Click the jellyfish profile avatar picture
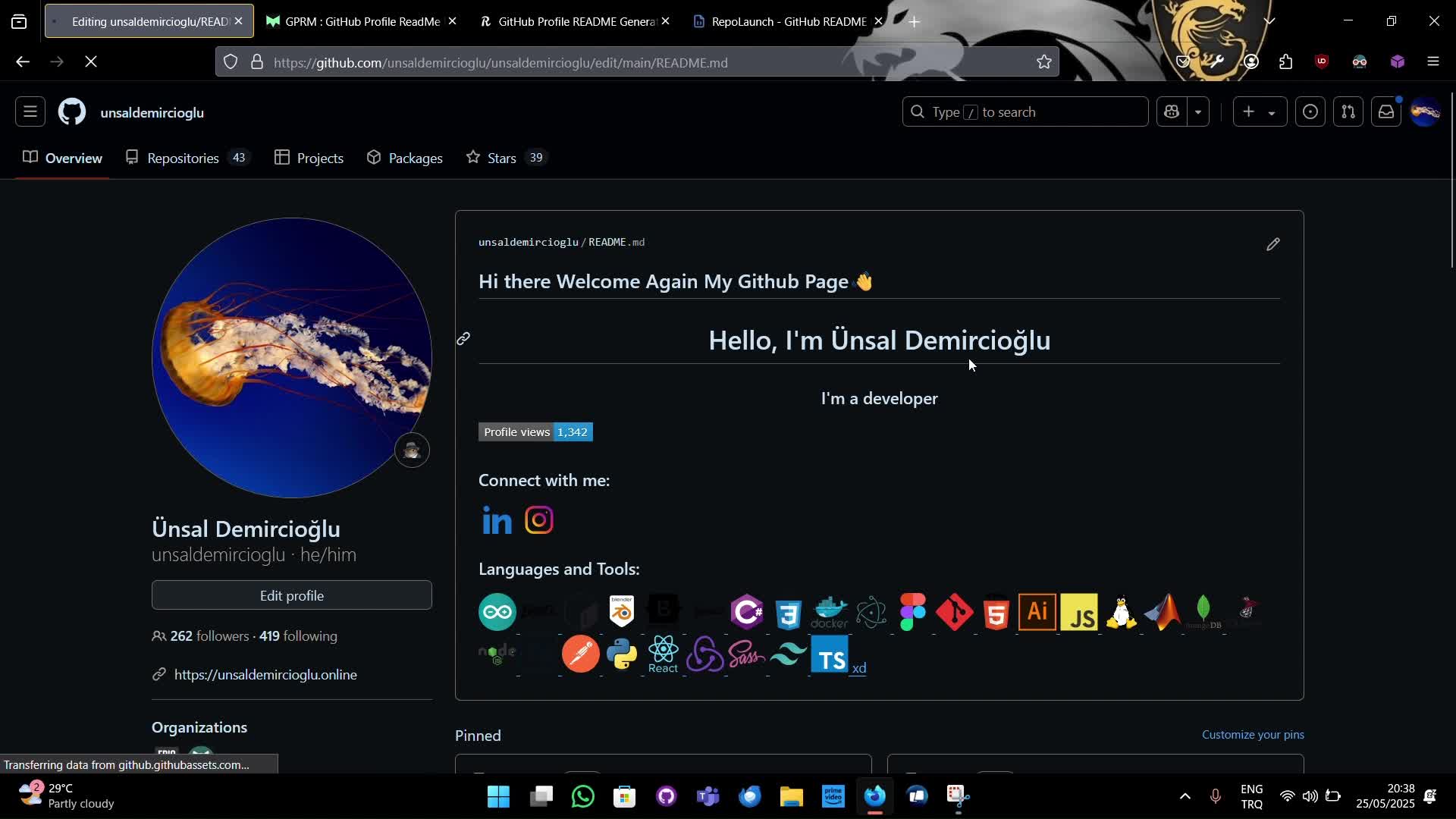 pos(292,358)
